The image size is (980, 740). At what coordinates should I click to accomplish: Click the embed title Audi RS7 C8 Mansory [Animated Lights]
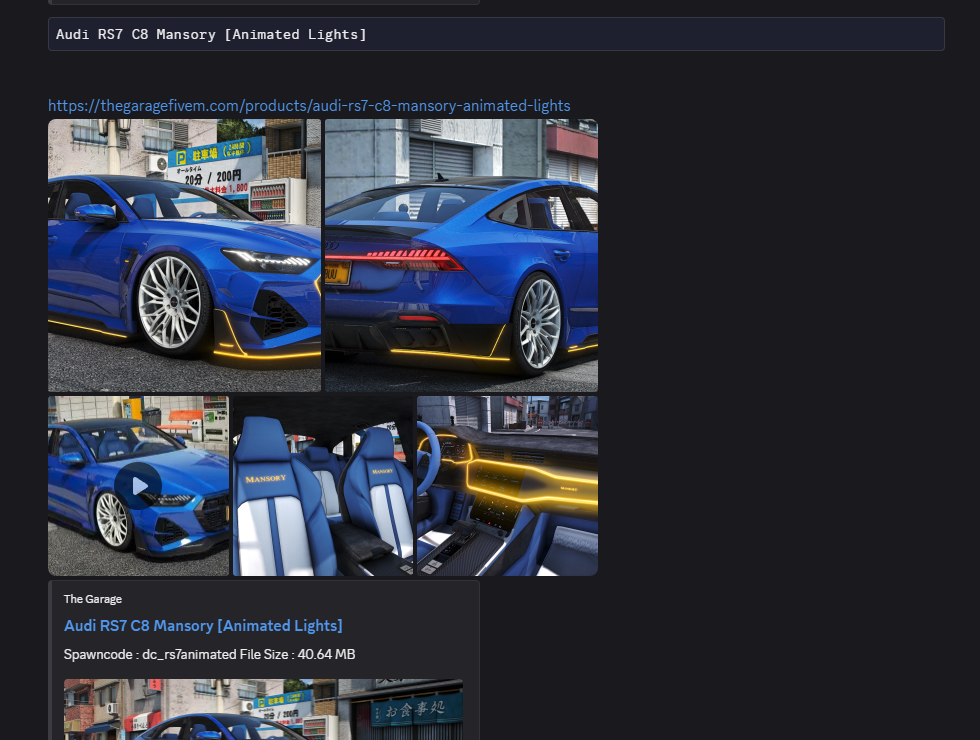click(203, 626)
